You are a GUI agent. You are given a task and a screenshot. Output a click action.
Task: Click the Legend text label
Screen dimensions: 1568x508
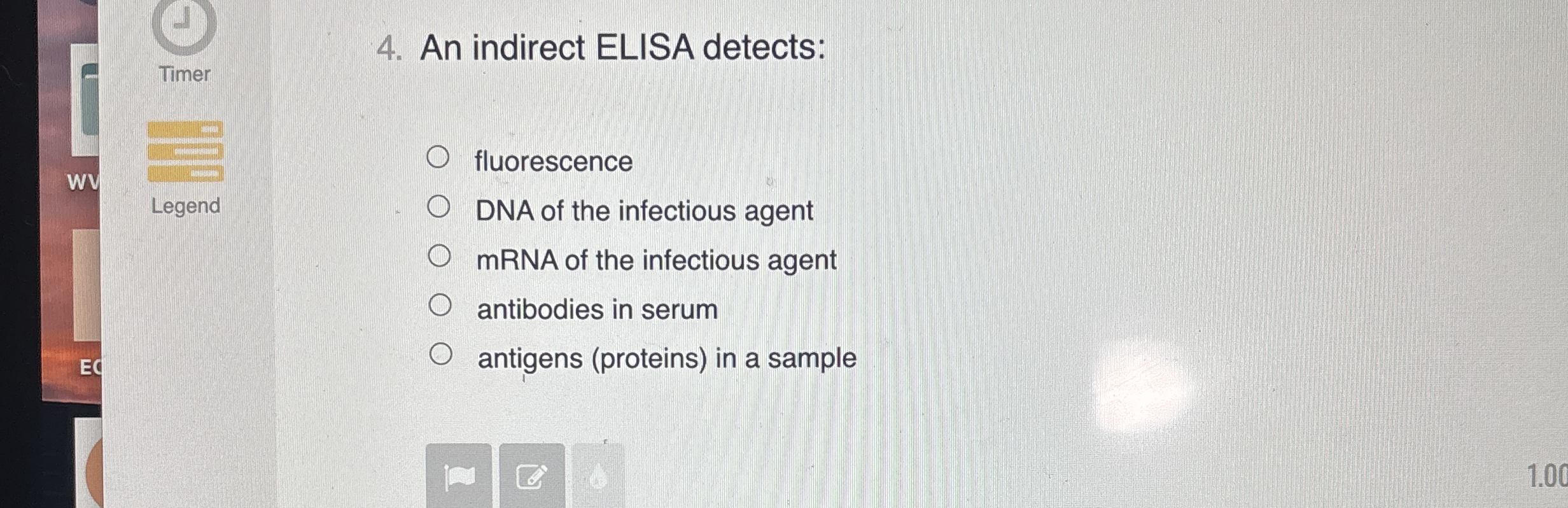186,206
